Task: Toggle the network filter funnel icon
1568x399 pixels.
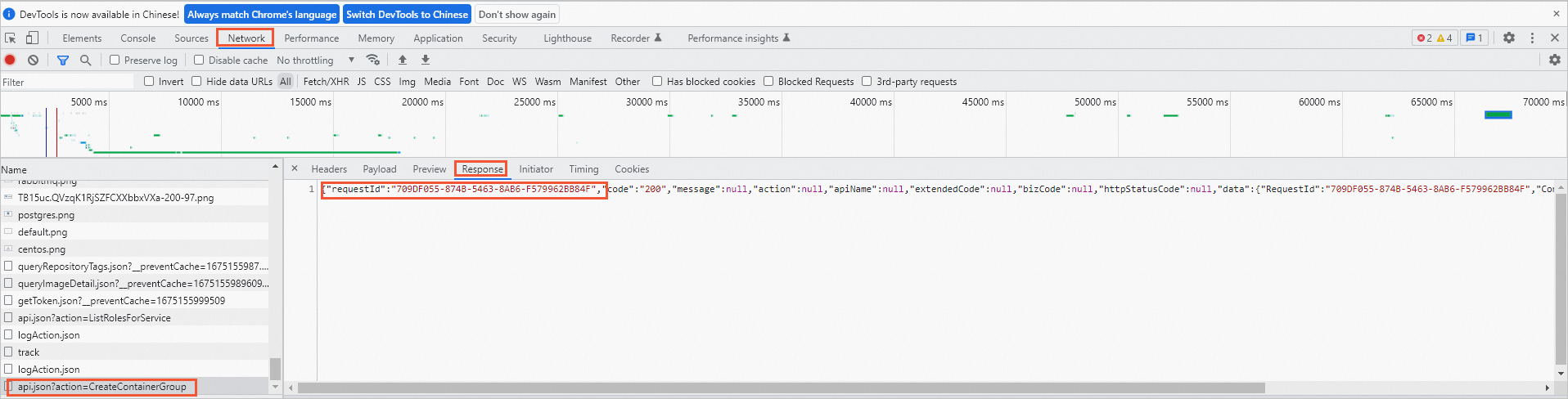Action: click(x=63, y=60)
